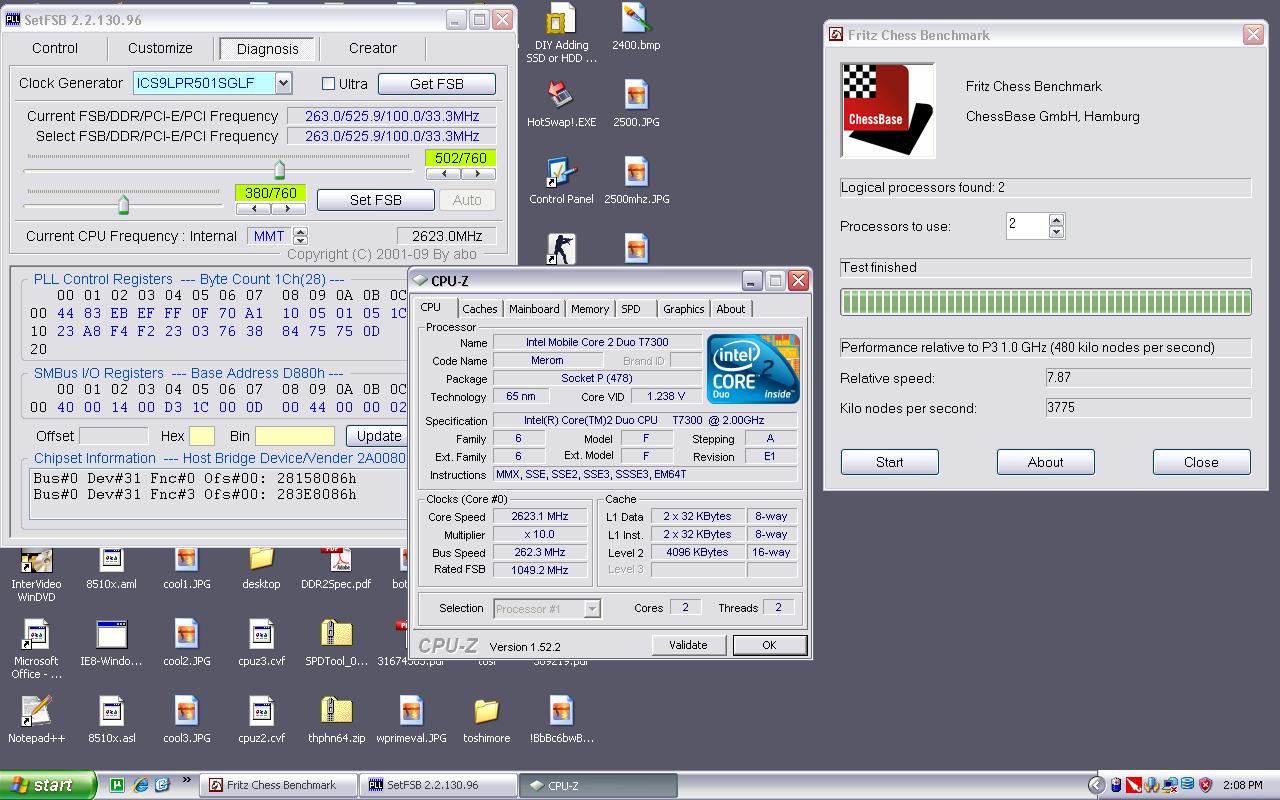This screenshot has width=1280, height=800.
Task: Start the Fritz Chess Benchmark test
Action: pyautogui.click(x=890, y=462)
